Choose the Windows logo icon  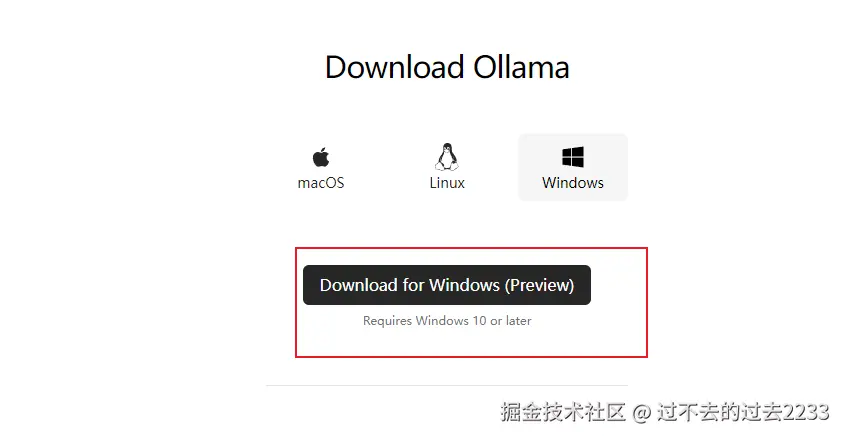(573, 157)
